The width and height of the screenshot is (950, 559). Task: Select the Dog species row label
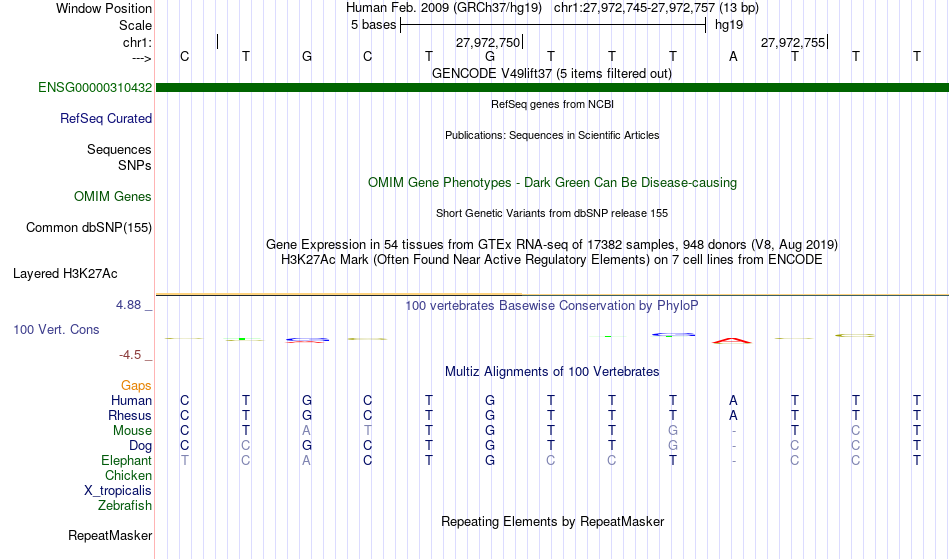(x=141, y=446)
